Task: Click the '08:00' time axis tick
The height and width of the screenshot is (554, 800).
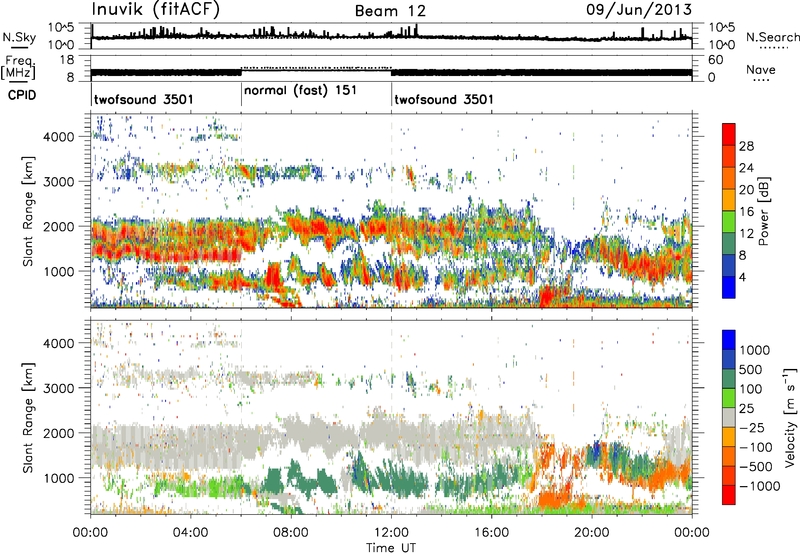Action: click(x=291, y=533)
